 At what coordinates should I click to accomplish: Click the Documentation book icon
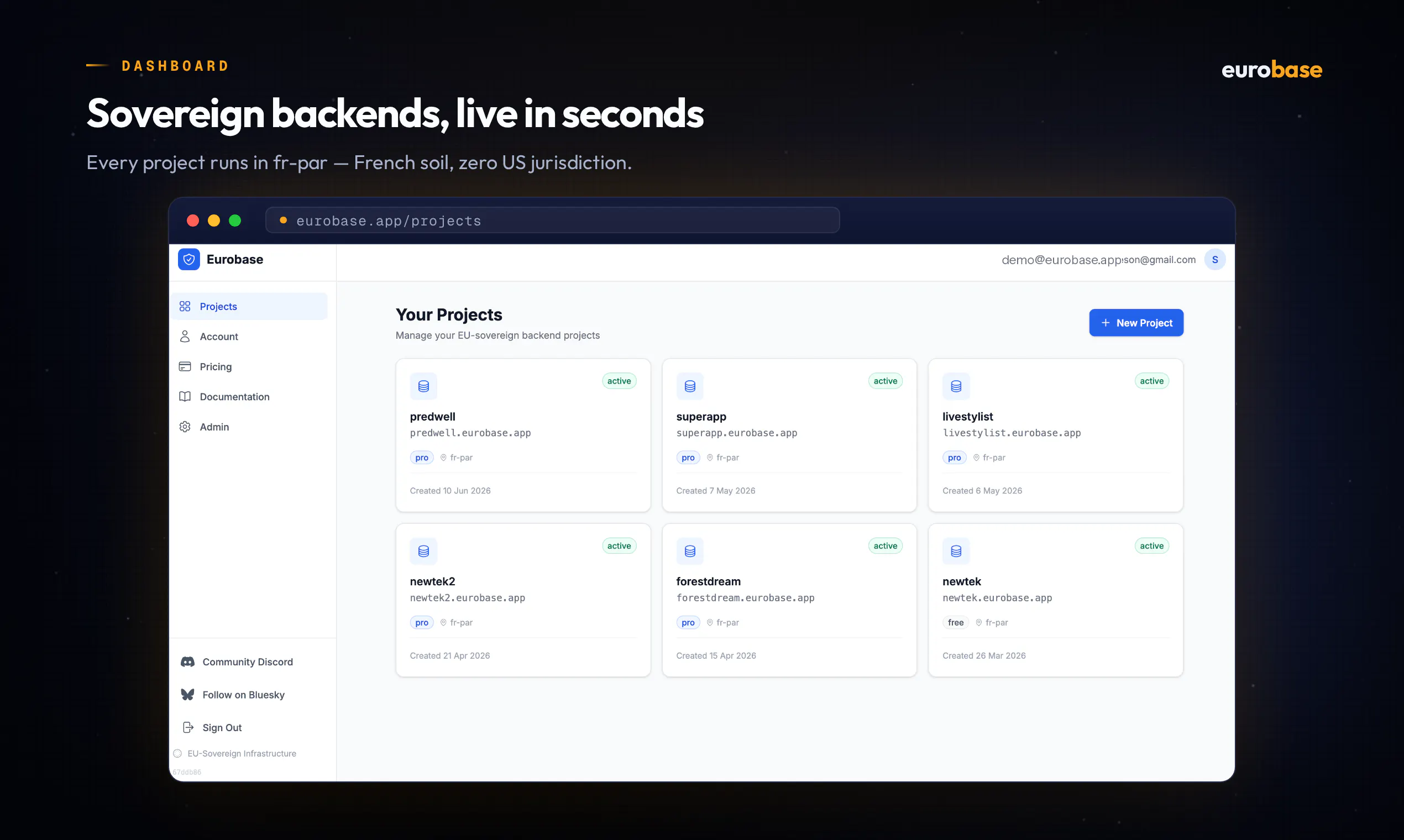[x=185, y=396]
